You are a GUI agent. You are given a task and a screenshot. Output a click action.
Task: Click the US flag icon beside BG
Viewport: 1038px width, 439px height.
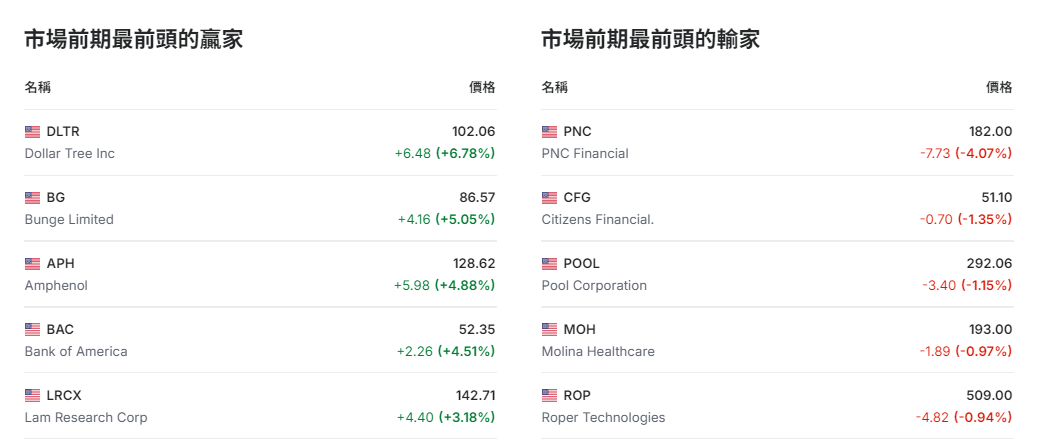[33, 198]
